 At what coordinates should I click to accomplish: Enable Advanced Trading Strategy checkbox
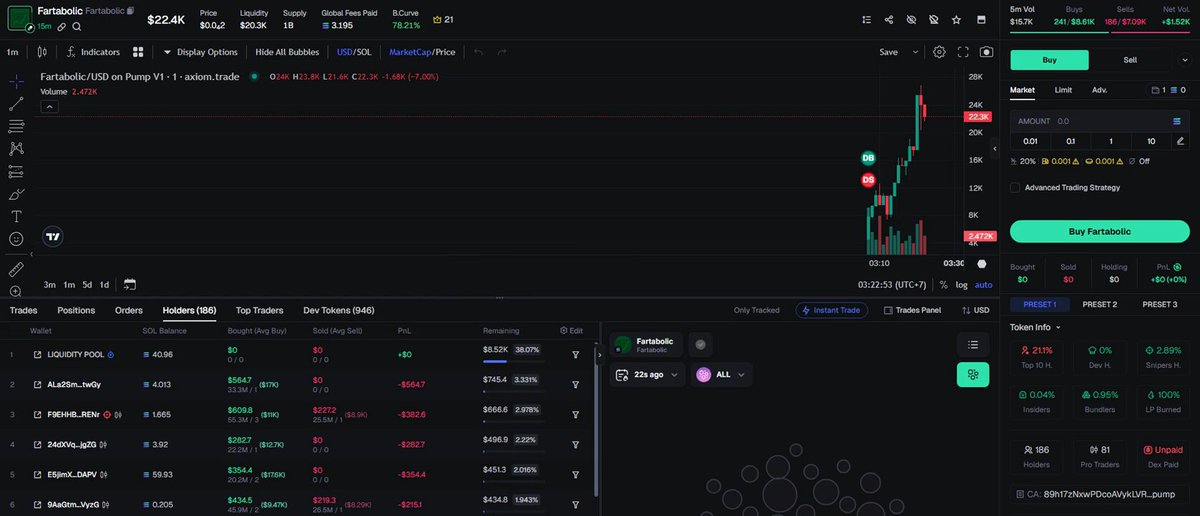coord(1015,187)
